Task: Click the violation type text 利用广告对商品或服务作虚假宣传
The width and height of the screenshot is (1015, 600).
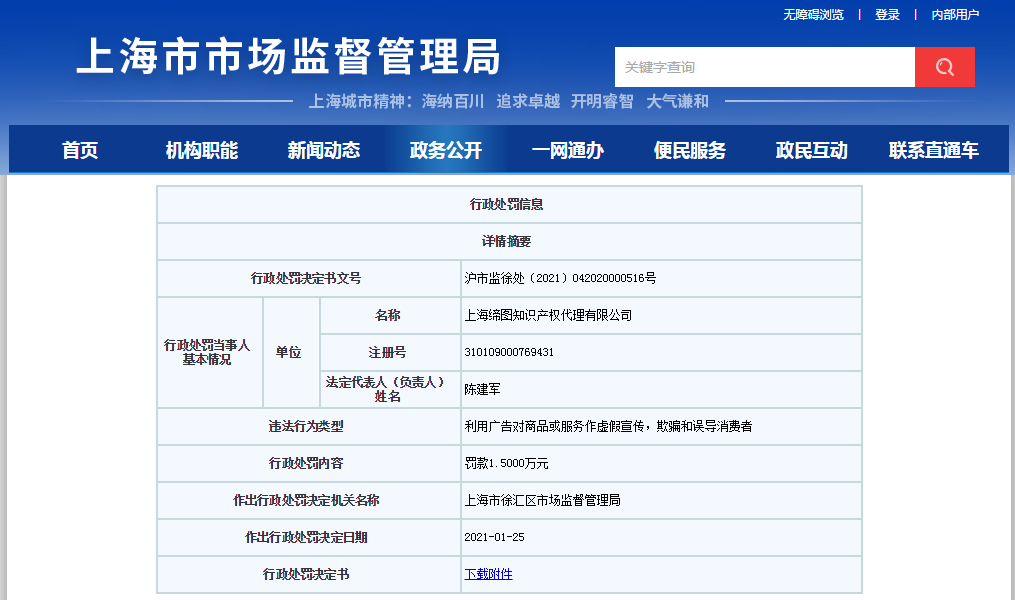Action: point(554,426)
